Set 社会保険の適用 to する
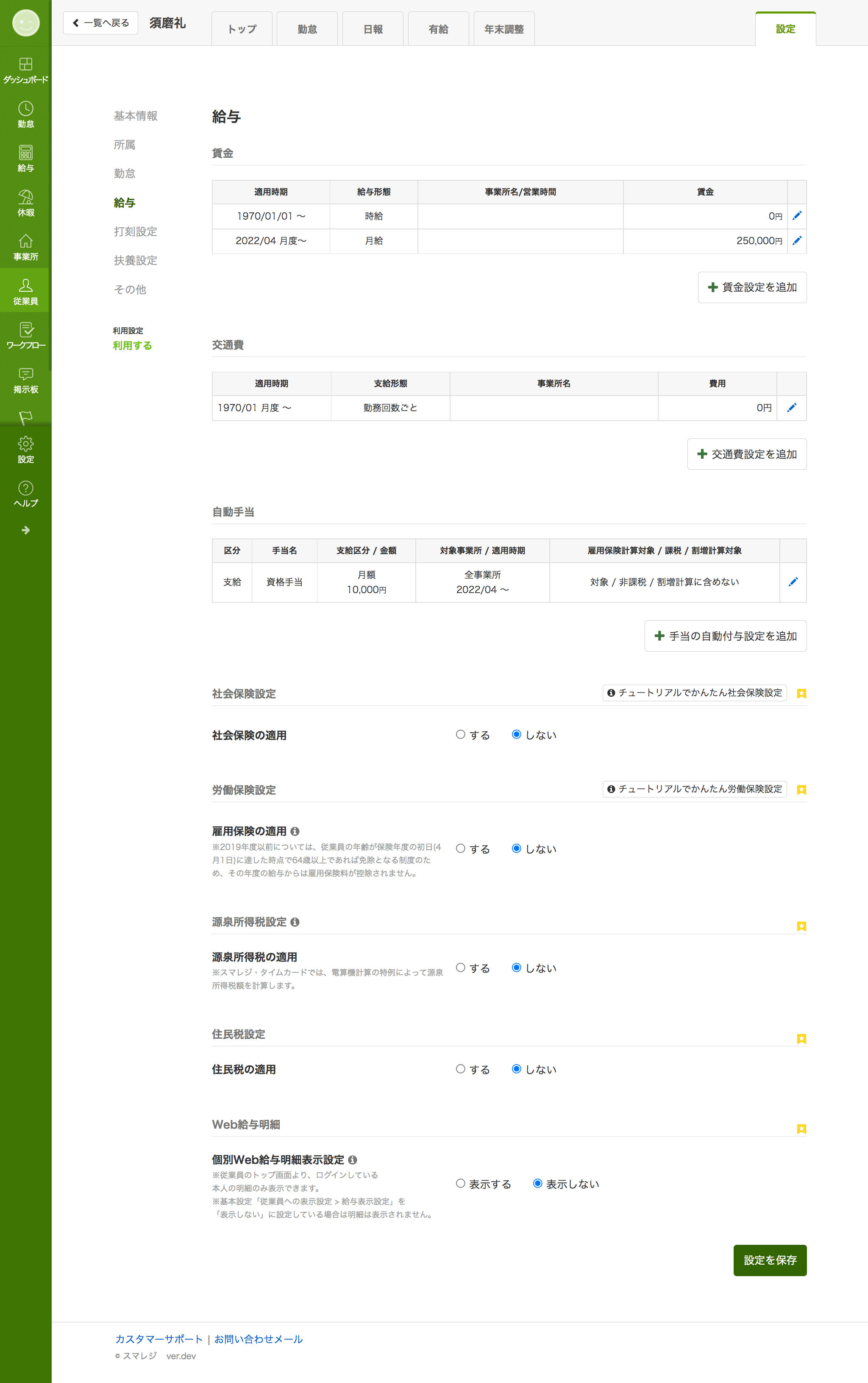The width and height of the screenshot is (868, 1383). pos(460,734)
